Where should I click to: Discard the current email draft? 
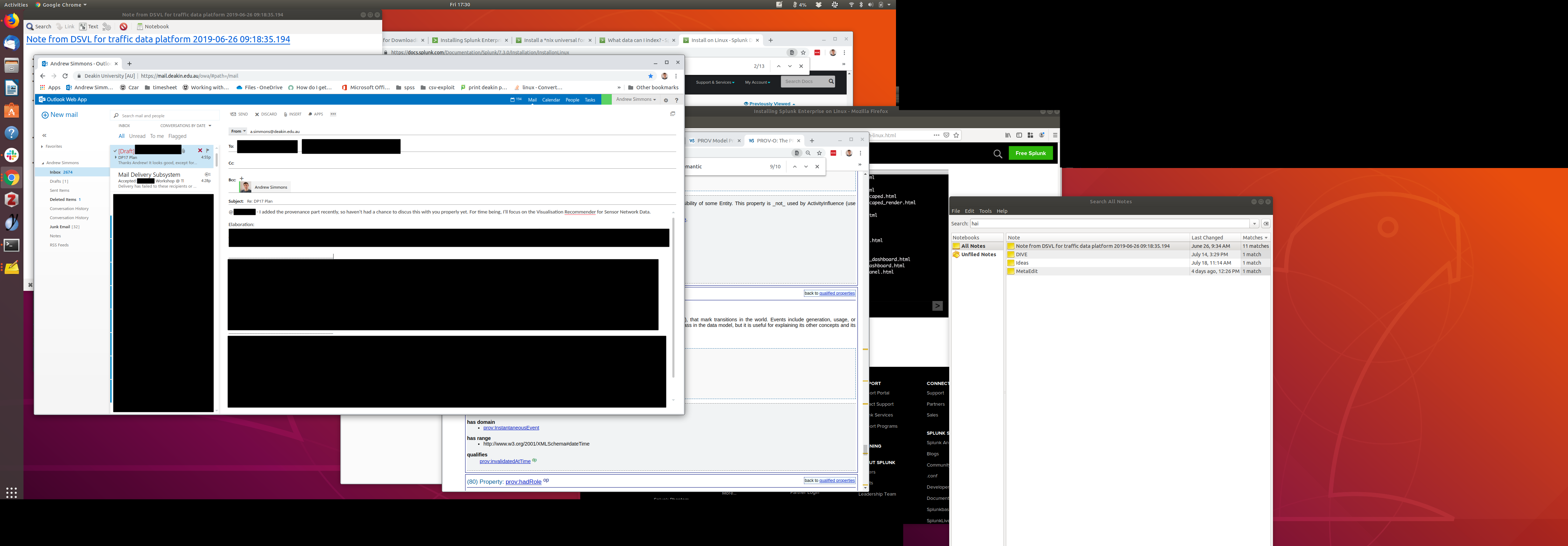click(x=266, y=114)
